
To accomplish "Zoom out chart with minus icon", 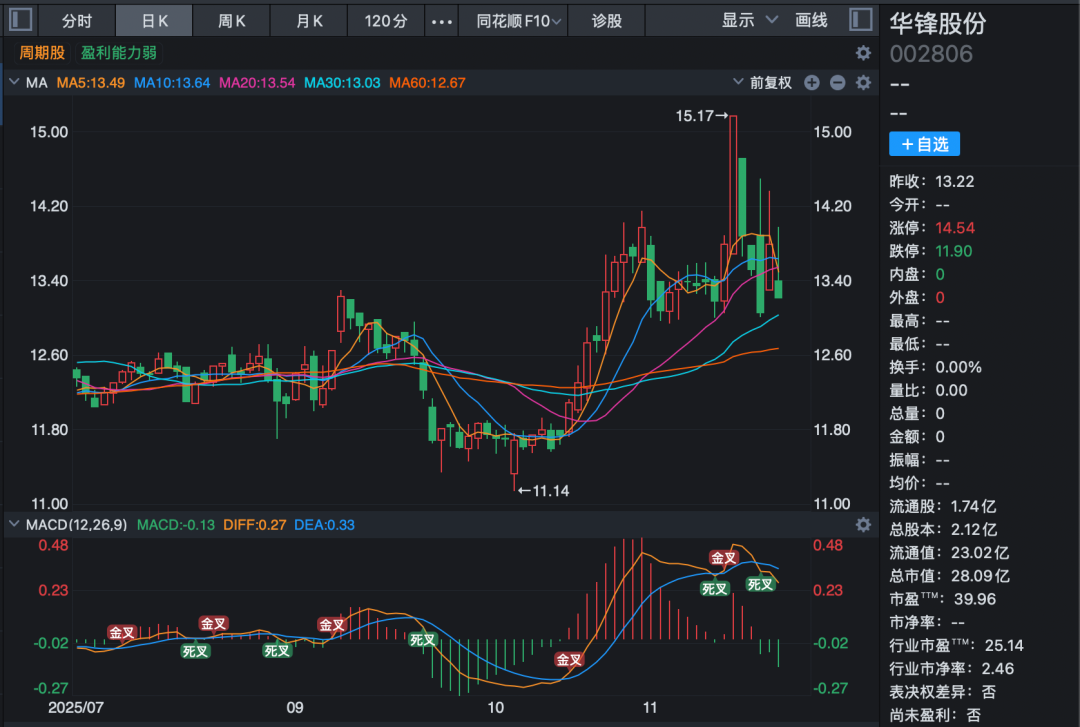I will [x=837, y=83].
